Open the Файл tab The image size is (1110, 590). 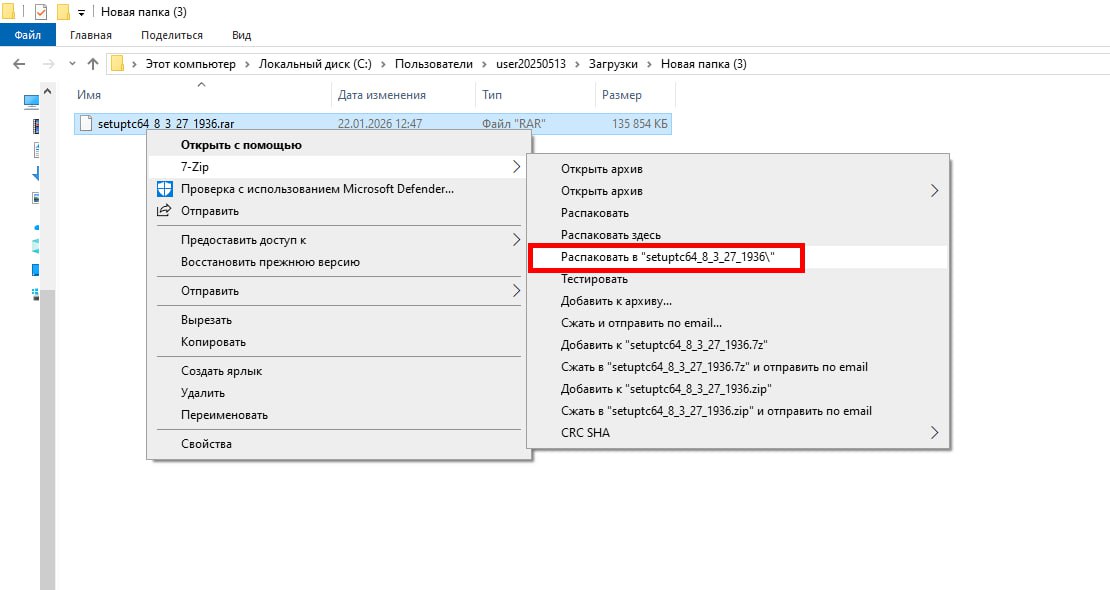27,35
